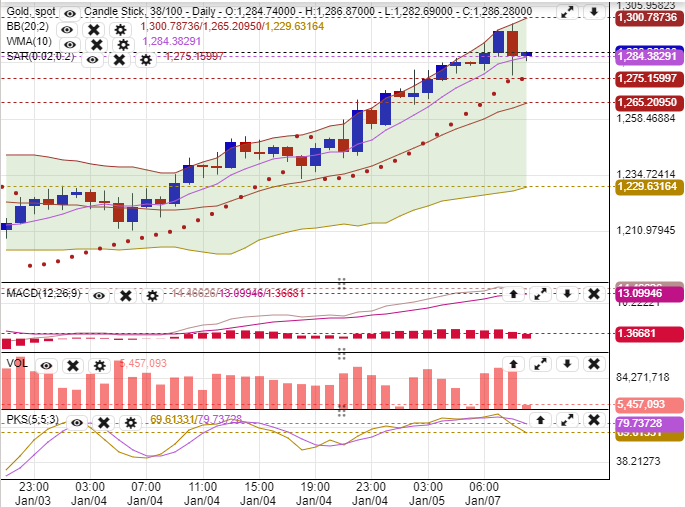685x507 pixels.
Task: Open the SAR indicator settings gear
Action: pyautogui.click(x=145, y=60)
